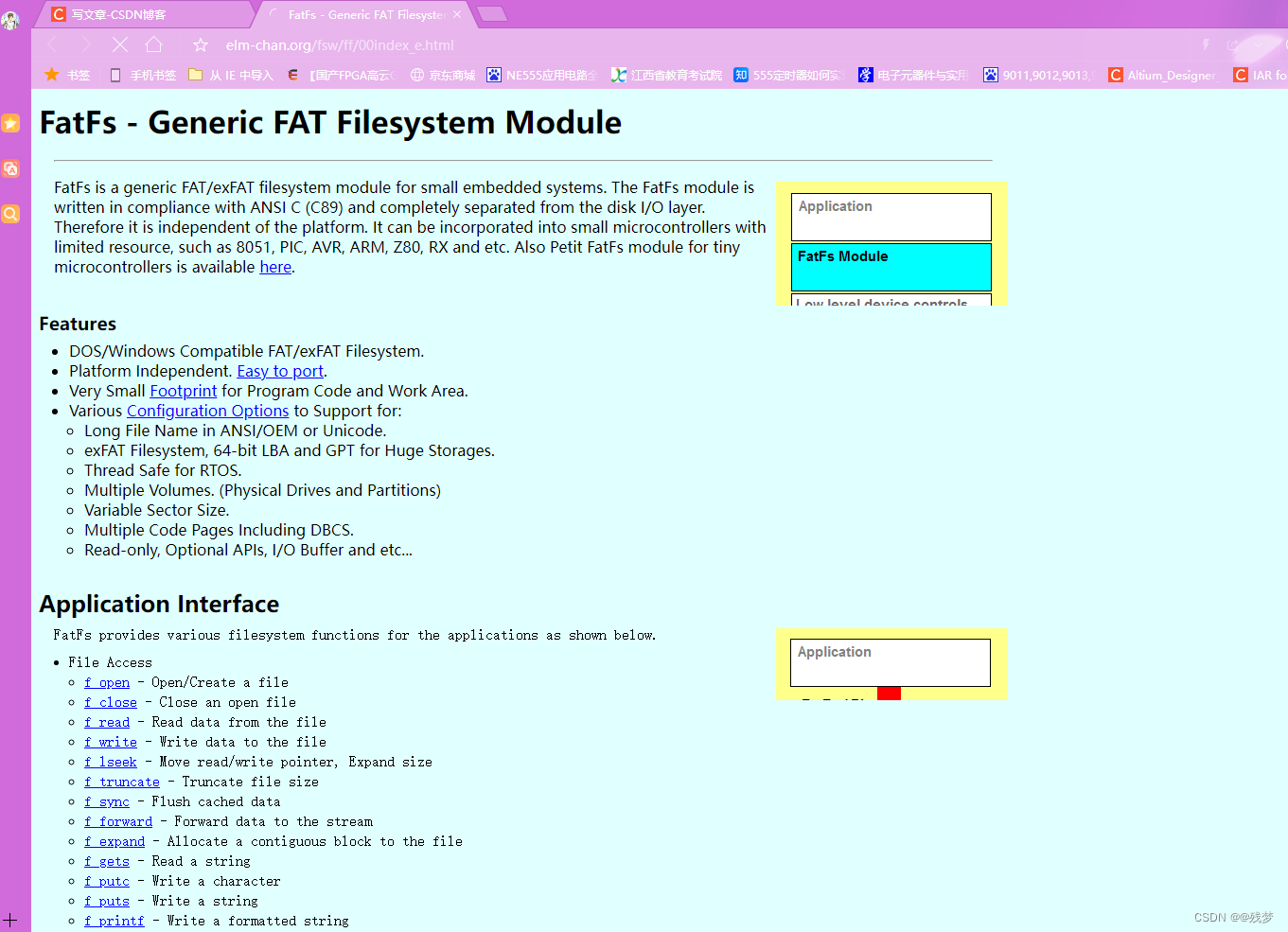Go forward with the forward arrow

pos(86,44)
